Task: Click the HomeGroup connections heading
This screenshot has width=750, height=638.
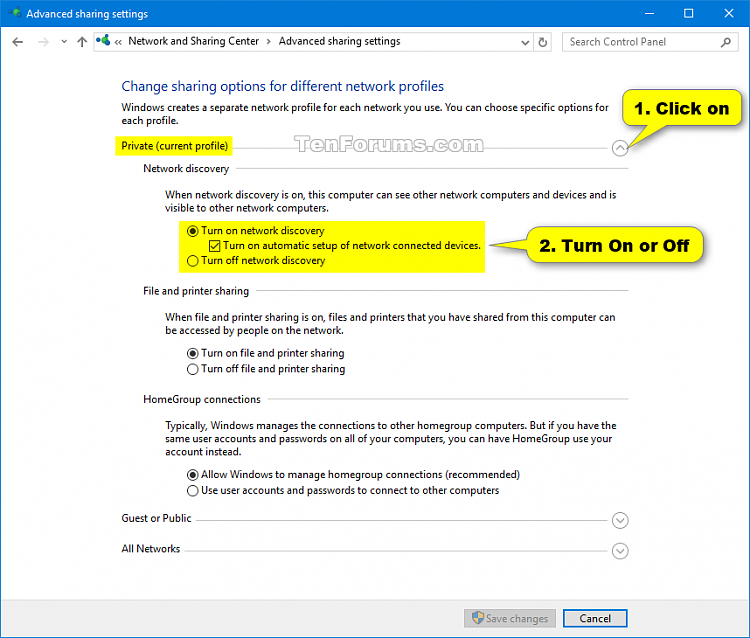Action: [202, 399]
